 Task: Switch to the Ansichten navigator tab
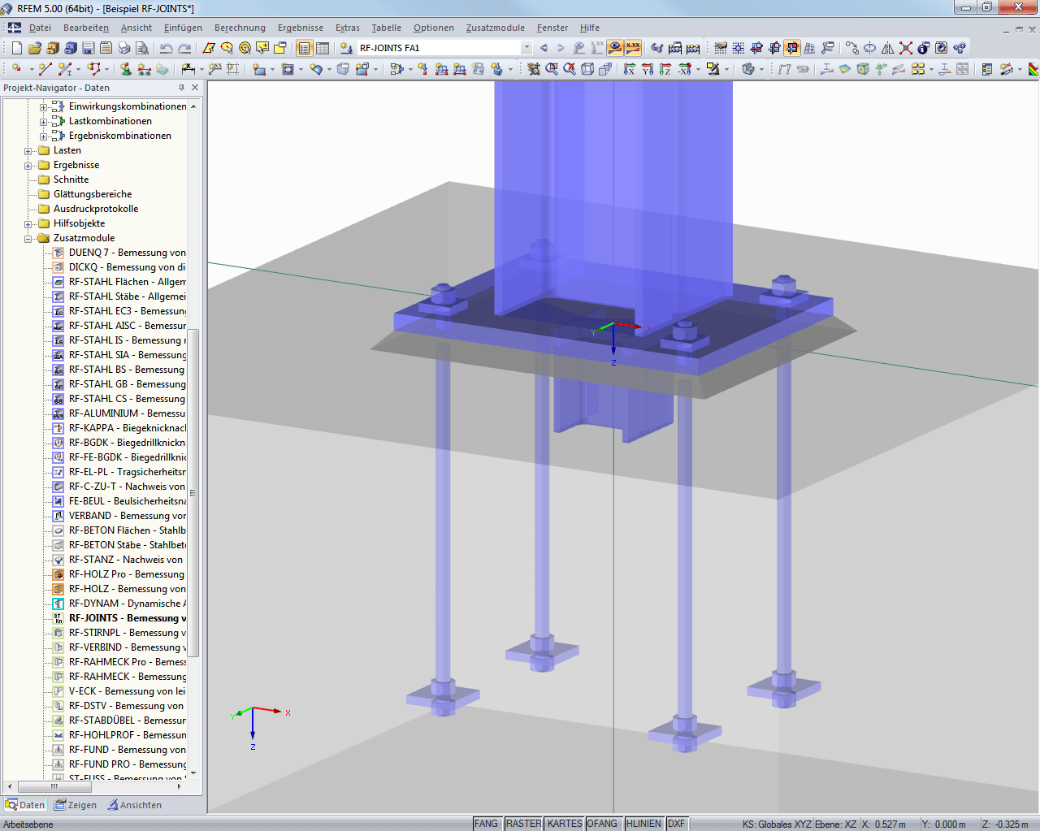click(x=135, y=804)
